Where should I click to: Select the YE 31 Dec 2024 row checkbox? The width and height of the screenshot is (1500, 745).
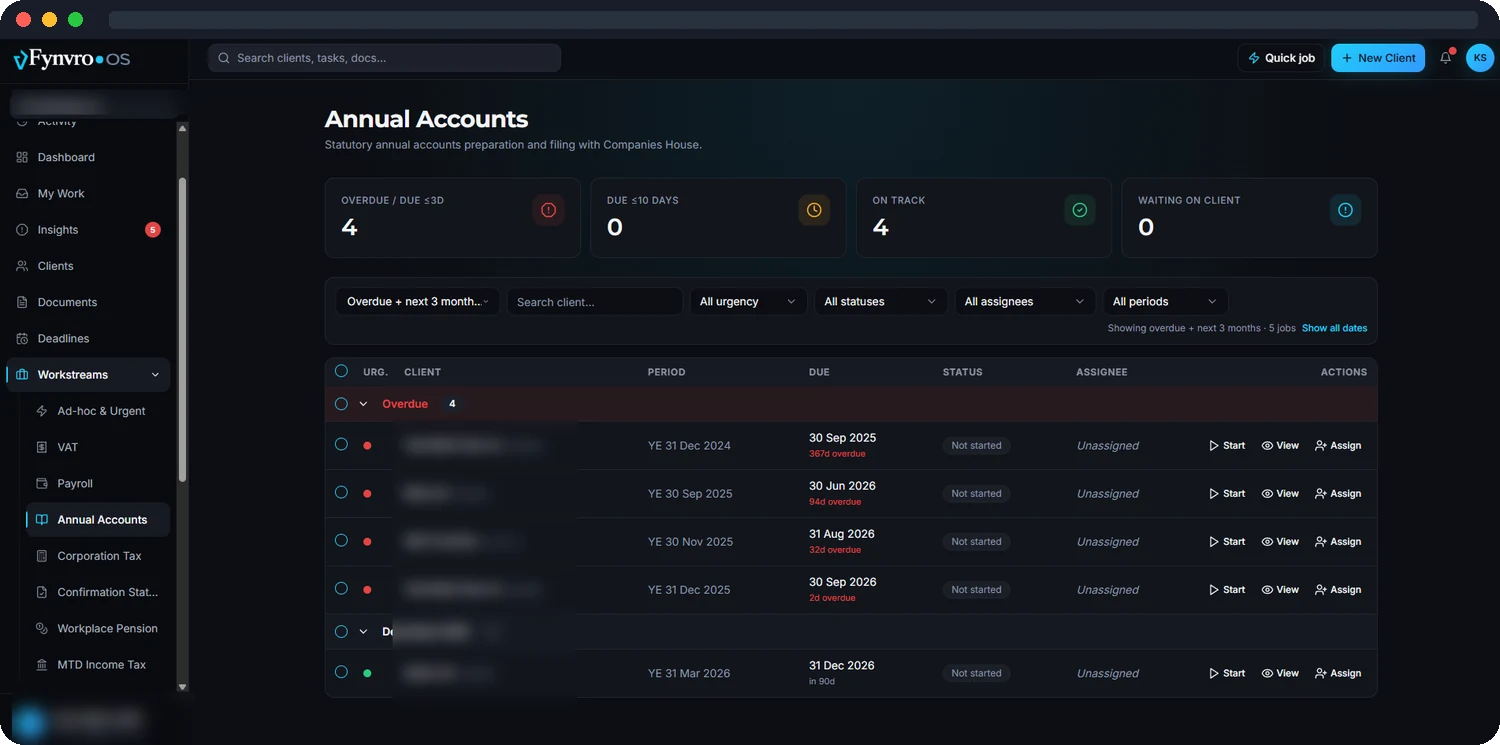[x=341, y=444]
